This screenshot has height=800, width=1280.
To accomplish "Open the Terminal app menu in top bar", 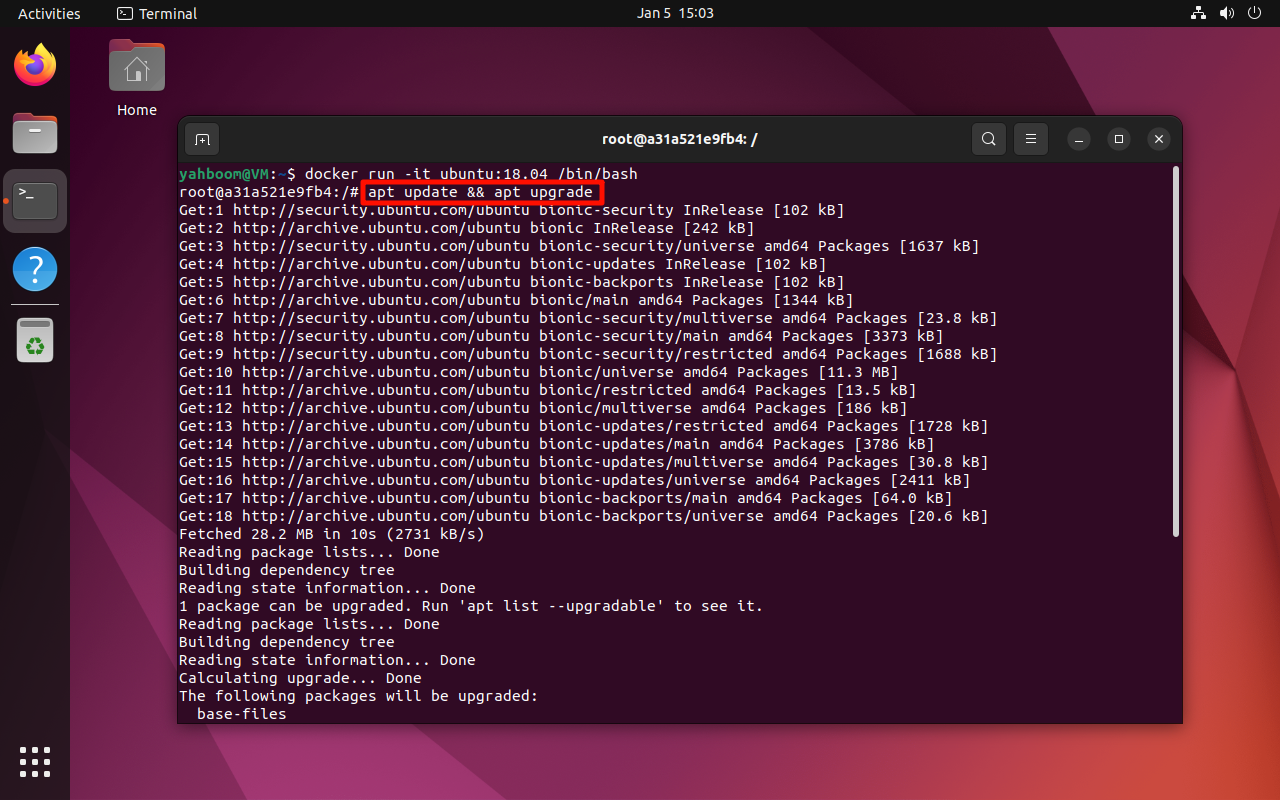I will coord(157,13).
